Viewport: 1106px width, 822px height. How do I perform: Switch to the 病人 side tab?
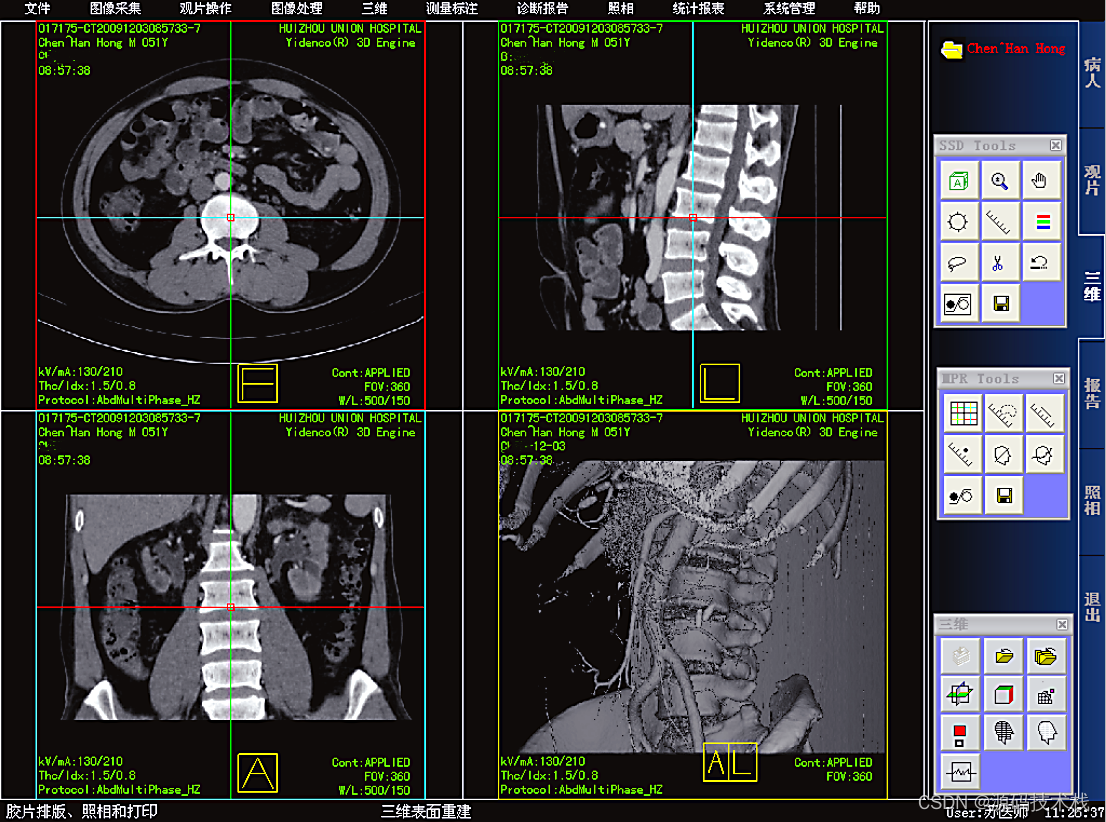[x=1092, y=73]
